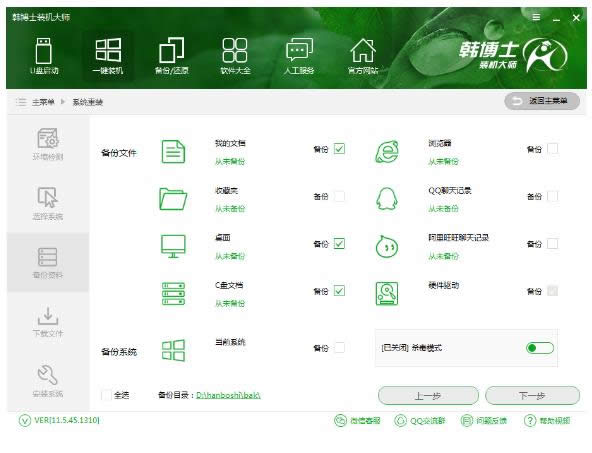Viewport: 592px width, 453px height.
Task: Open 帮助视频 in the footer
Action: click(x=547, y=421)
